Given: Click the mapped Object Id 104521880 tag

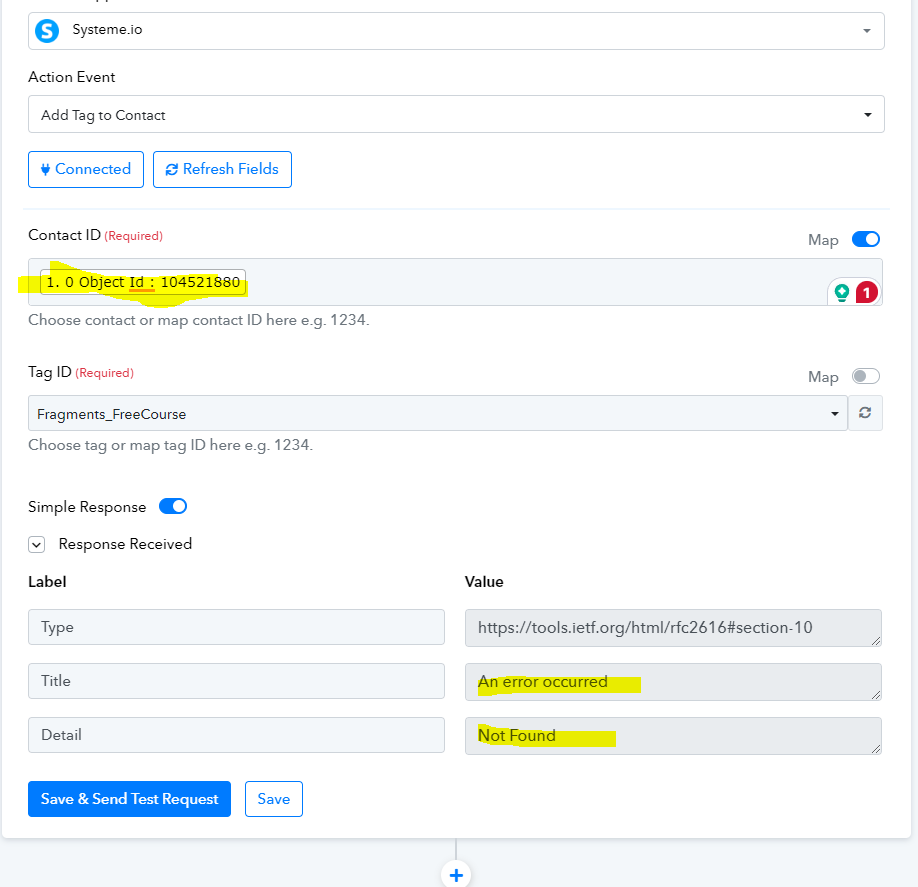Looking at the screenshot, I should (x=143, y=282).
